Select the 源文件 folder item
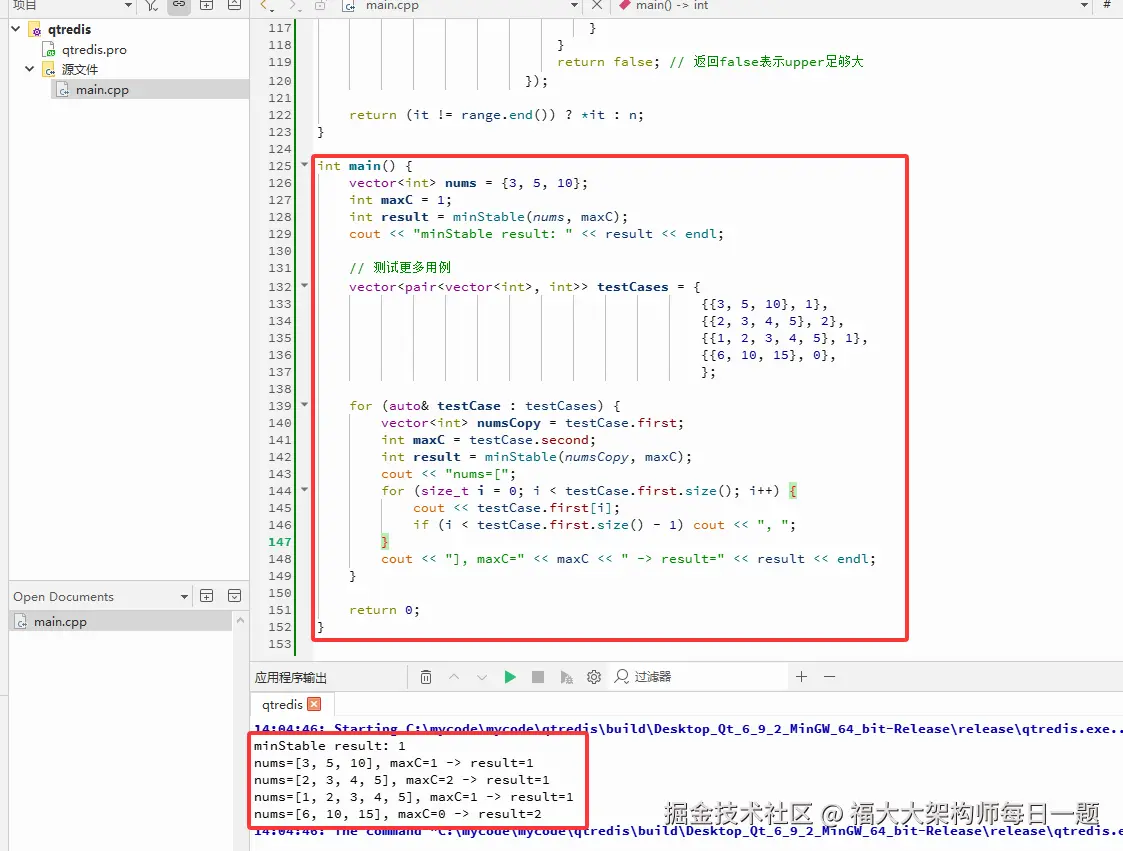 coord(79,69)
